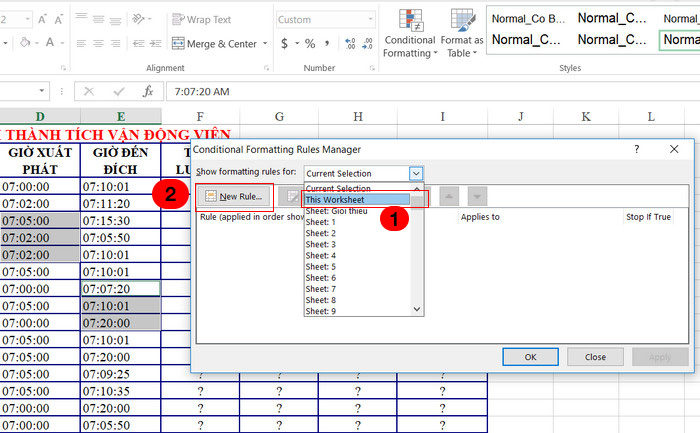Open the Name Box dropdown arrow
This screenshot has width=700, height=433.
[x=42, y=91]
